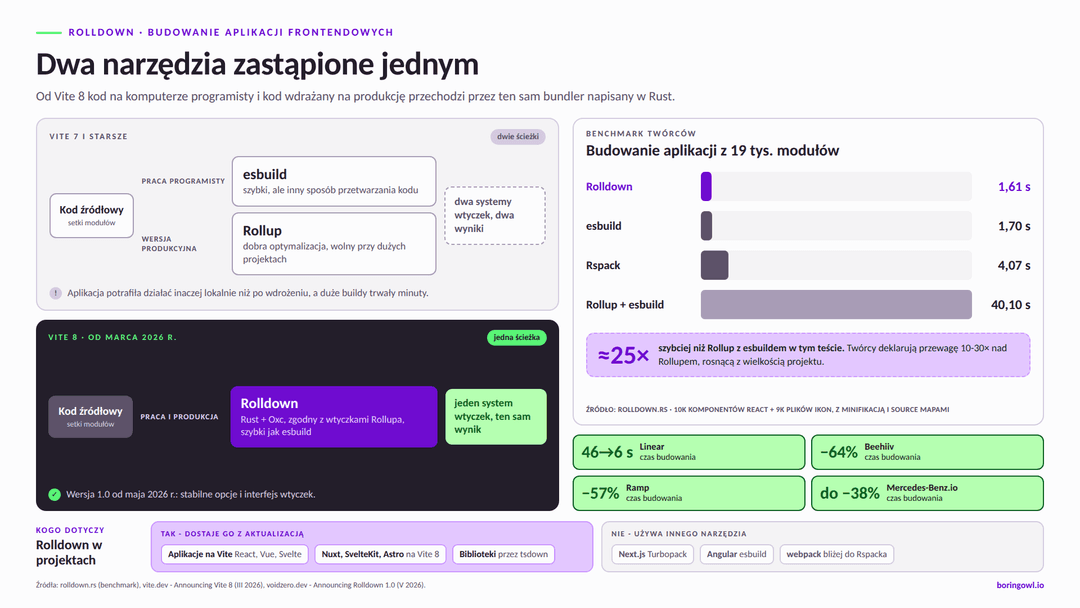This screenshot has height=608, width=1080.
Task: Click 'Budowanie aplikacji z 19 tys. modułów' title
Action: click(712, 151)
